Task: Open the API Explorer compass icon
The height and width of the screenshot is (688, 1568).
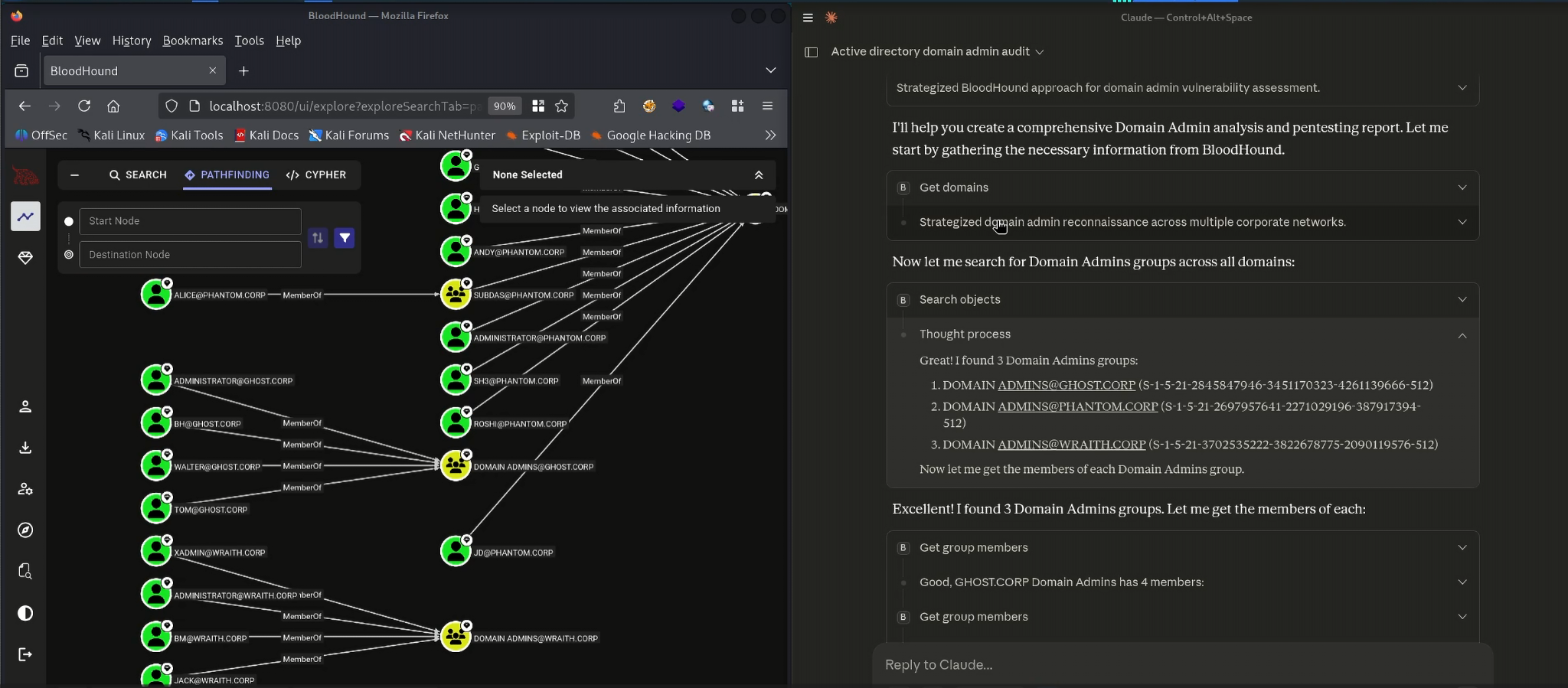Action: pos(25,530)
